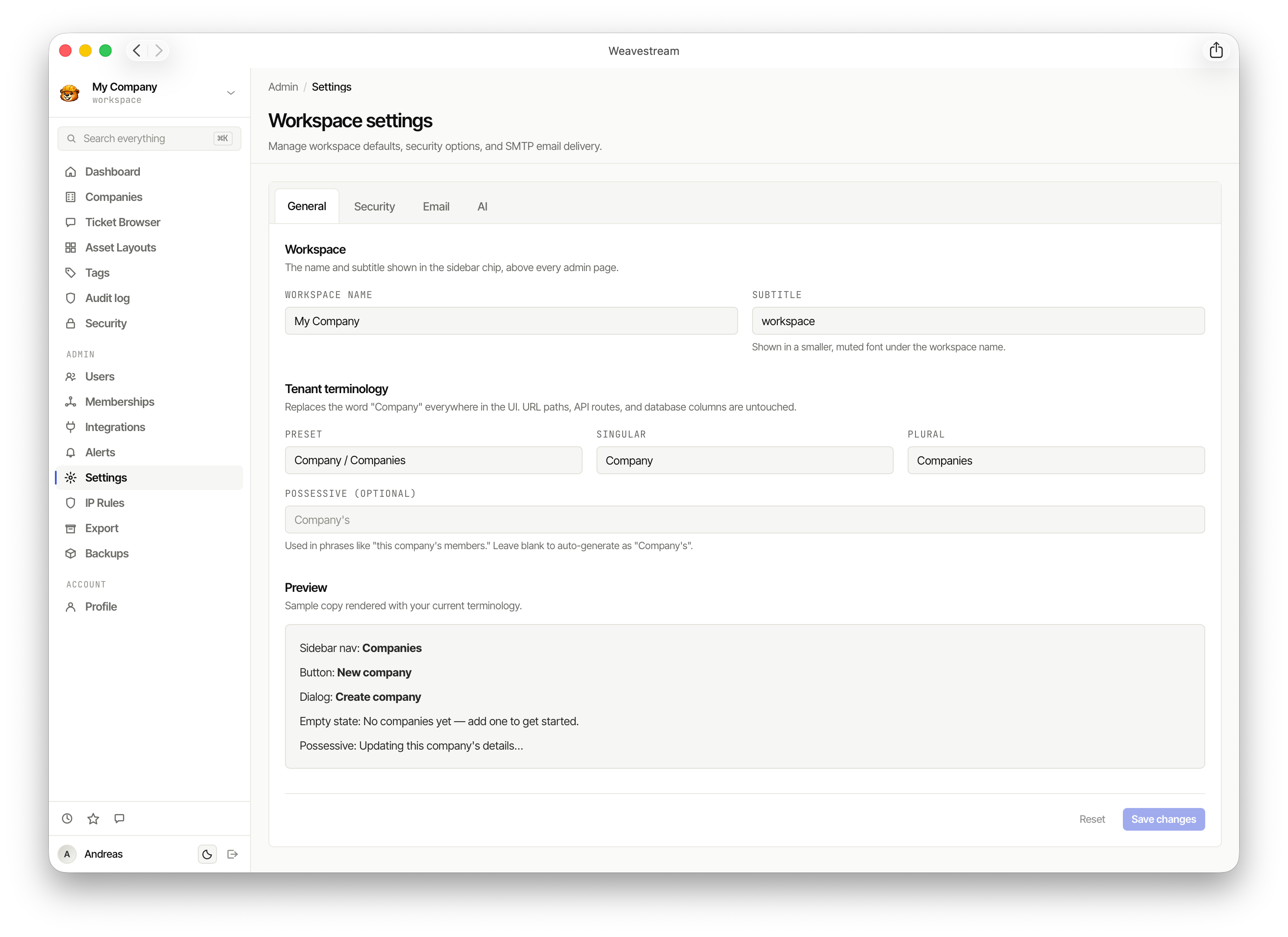Open the Preset Company / Companies dropdown

pos(433,460)
